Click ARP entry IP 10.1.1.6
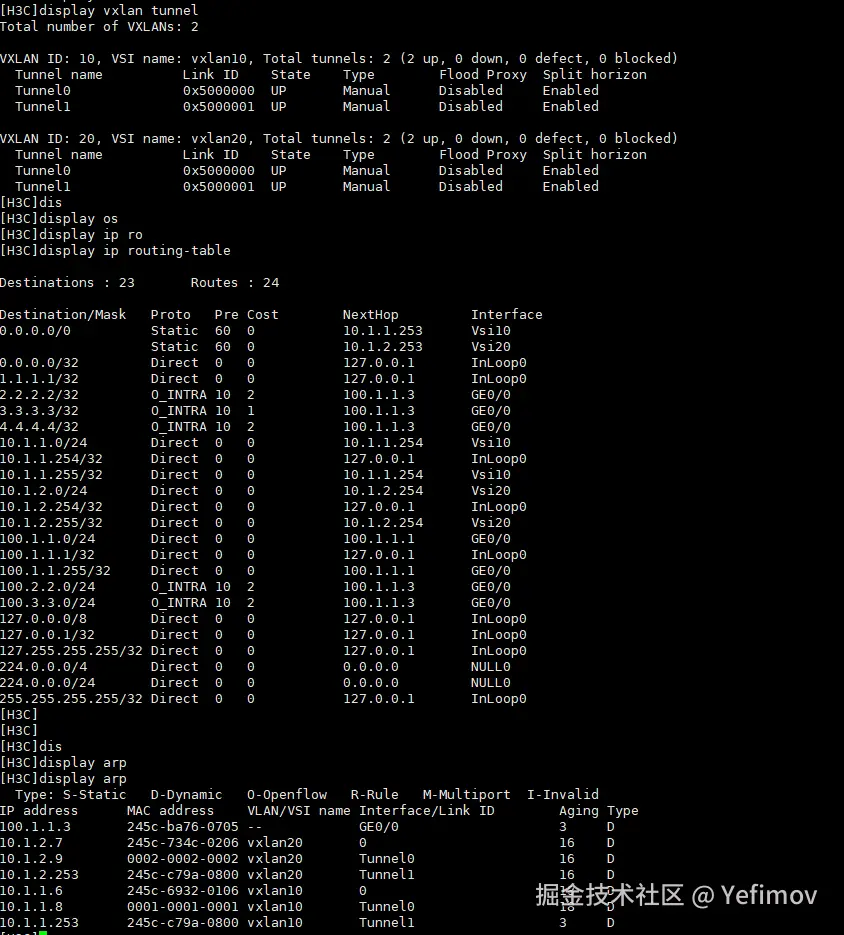The height and width of the screenshot is (935, 844). pyautogui.click(x=31, y=891)
